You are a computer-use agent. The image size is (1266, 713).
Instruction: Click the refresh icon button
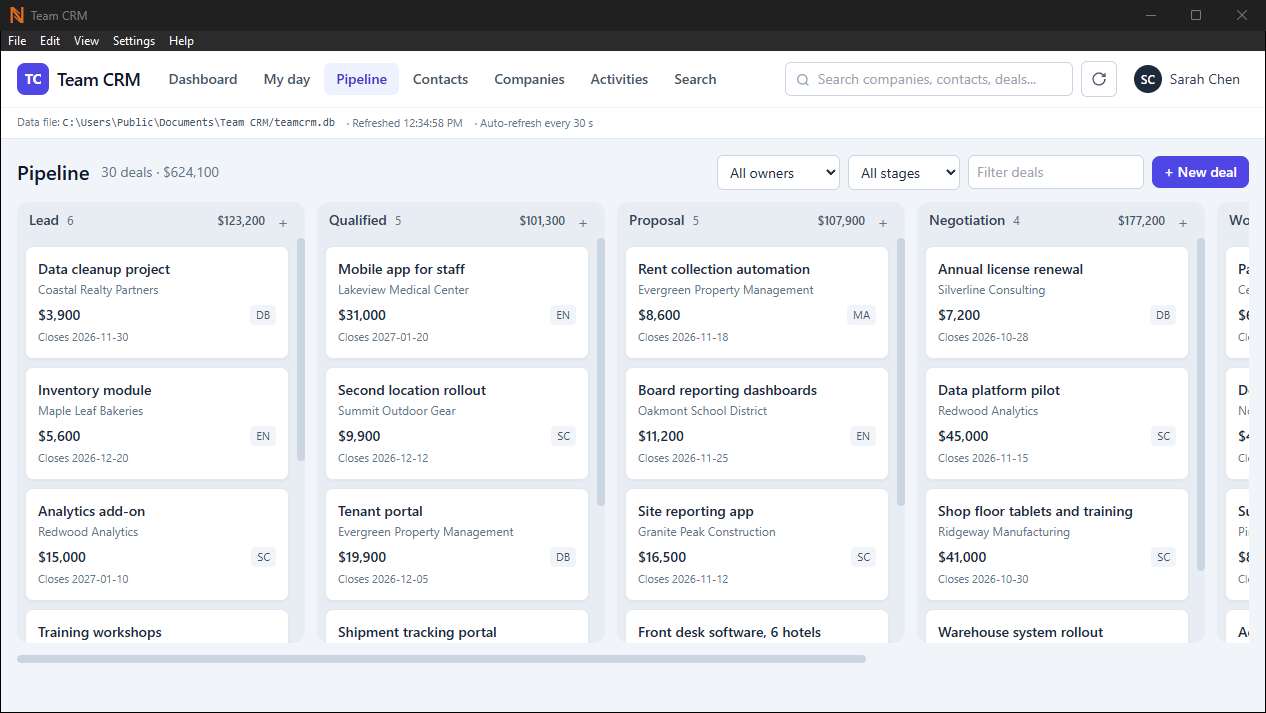[x=1098, y=79]
